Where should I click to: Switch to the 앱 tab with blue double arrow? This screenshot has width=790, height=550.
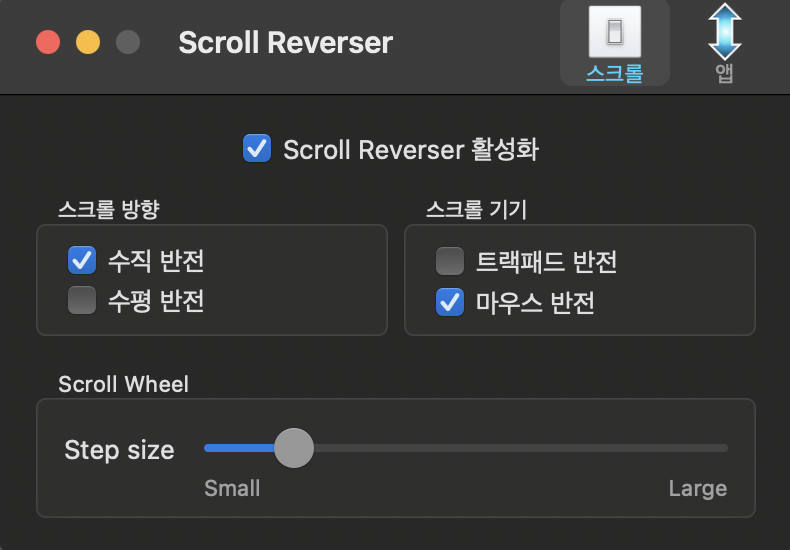coord(725,43)
